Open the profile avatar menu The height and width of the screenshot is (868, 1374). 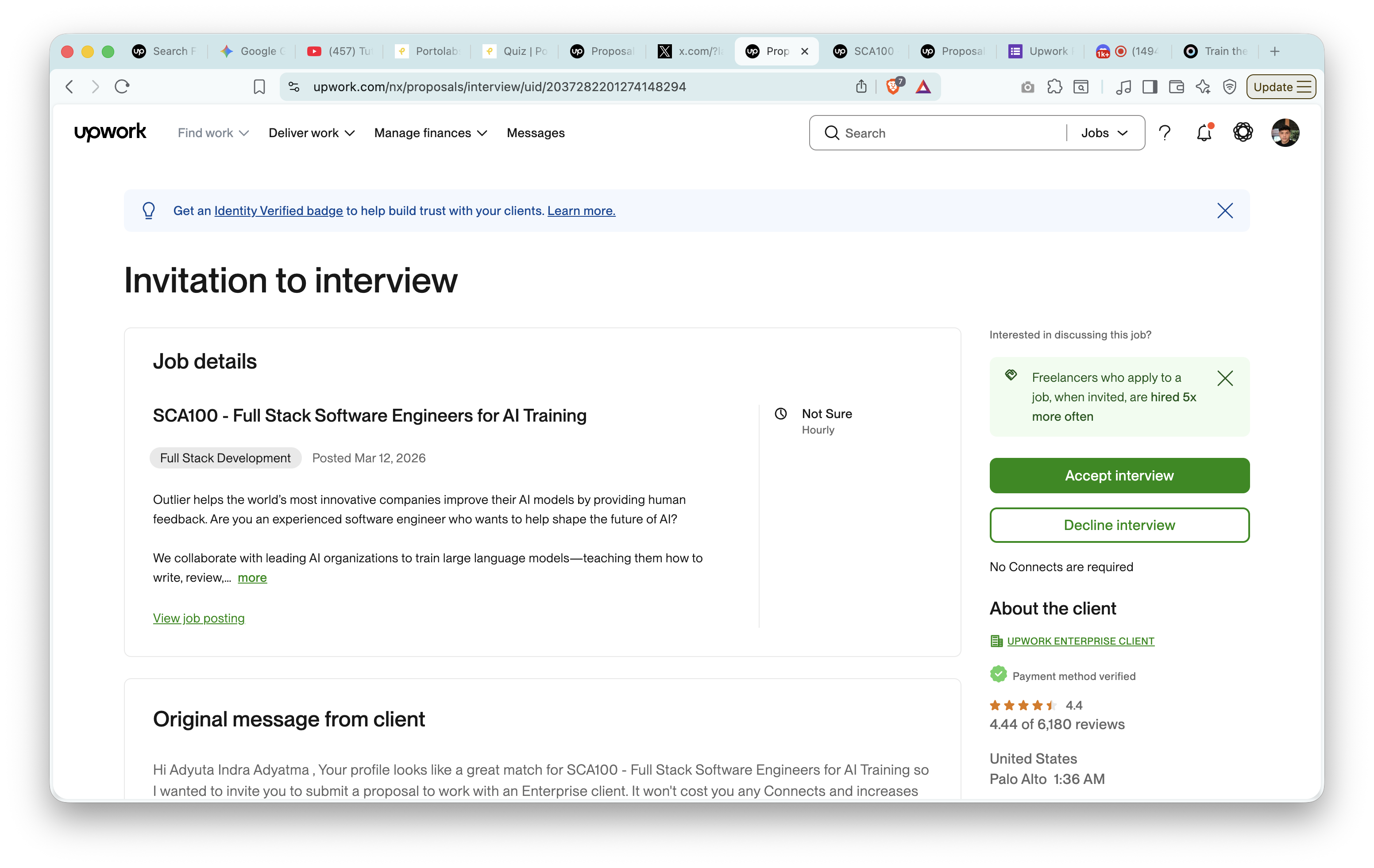pyautogui.click(x=1285, y=133)
